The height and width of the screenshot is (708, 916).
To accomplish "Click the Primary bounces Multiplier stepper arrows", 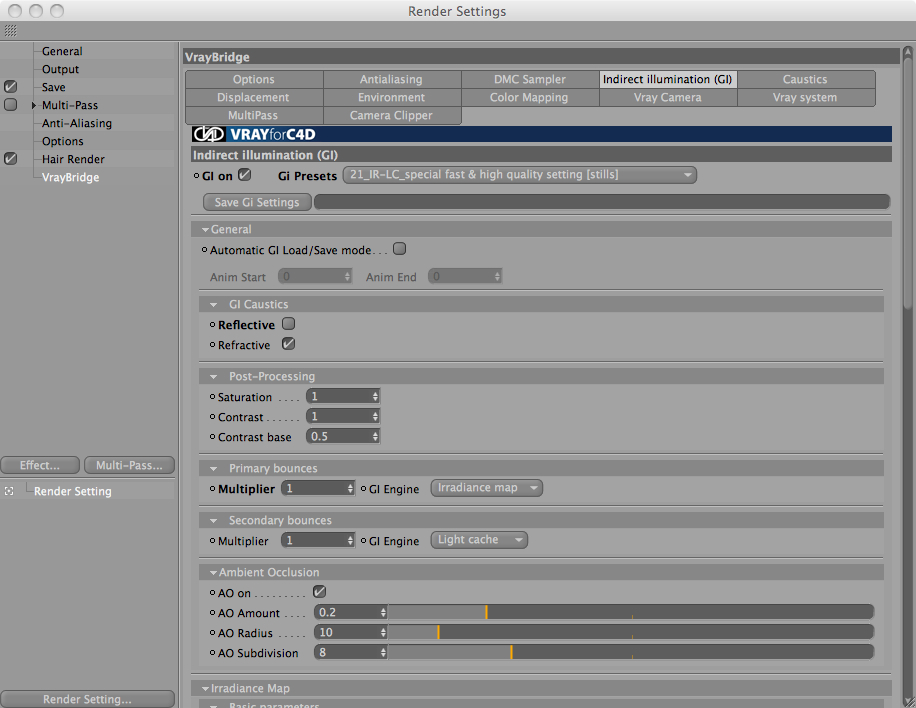I will click(x=350, y=488).
